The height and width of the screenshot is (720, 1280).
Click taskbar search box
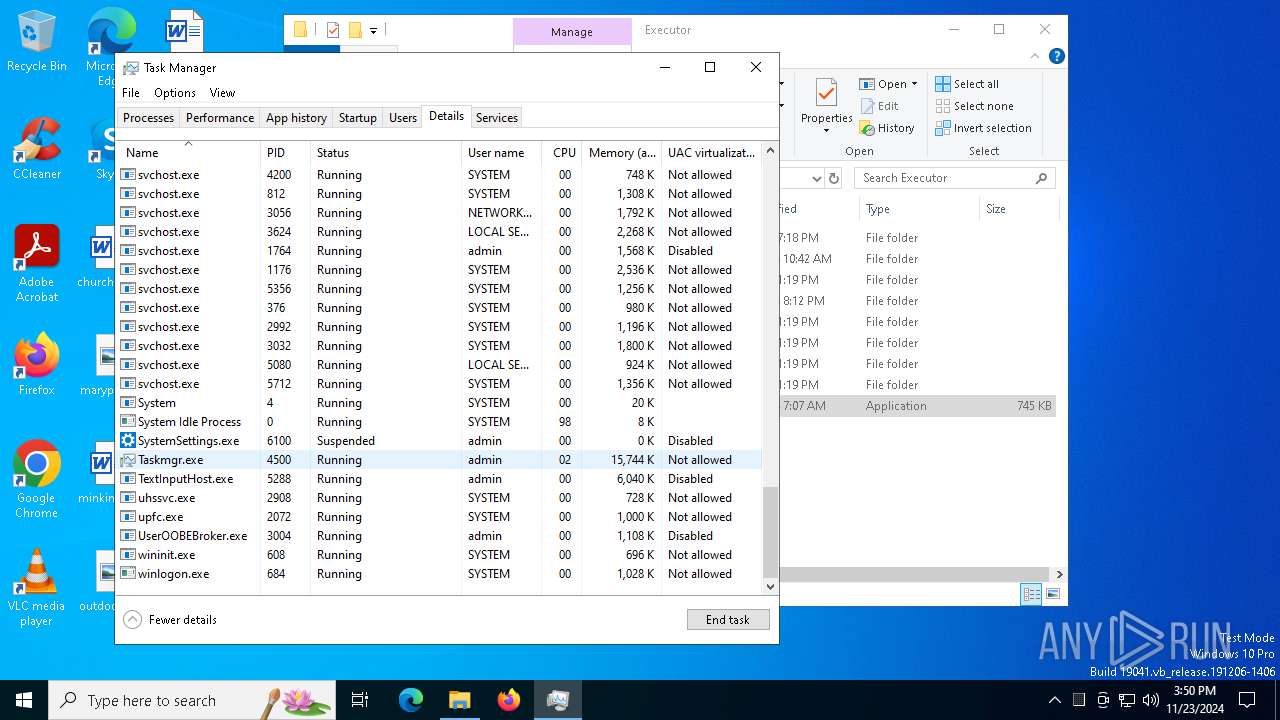coord(192,700)
